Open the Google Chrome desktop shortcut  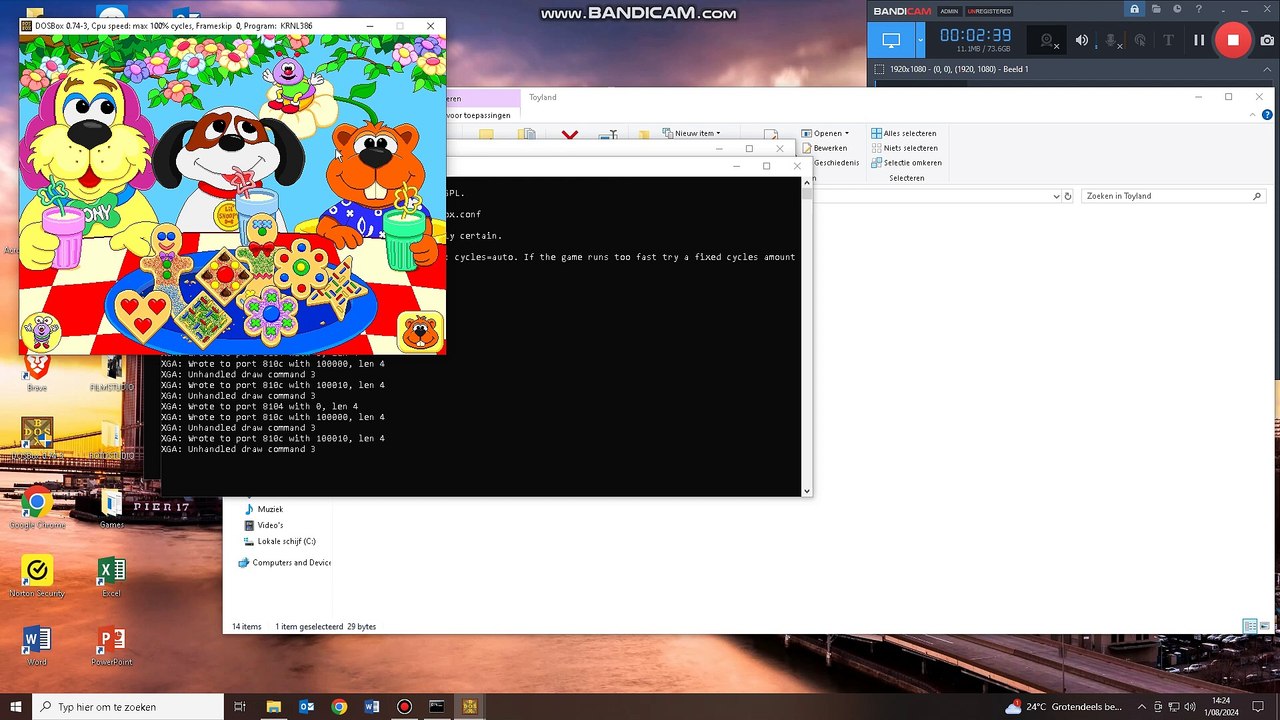coord(37,508)
